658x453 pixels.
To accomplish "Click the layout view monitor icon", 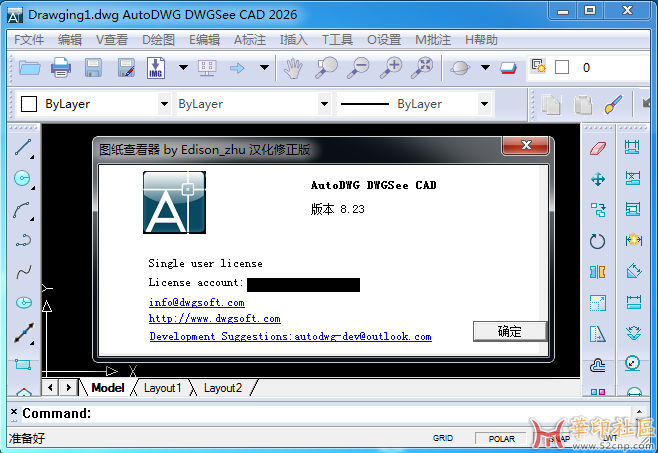I will coord(207,68).
